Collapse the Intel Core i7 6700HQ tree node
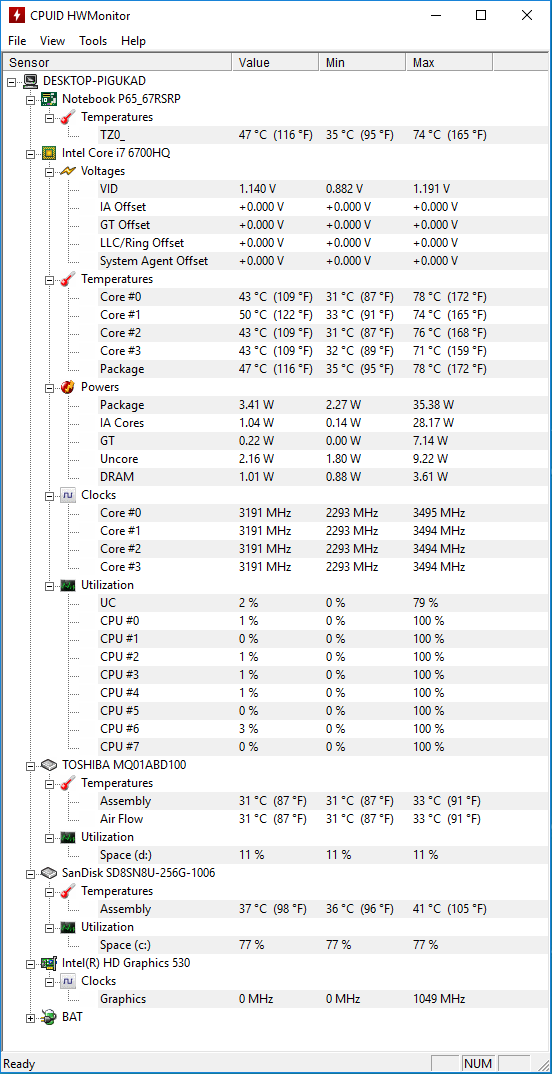 pyautogui.click(x=30, y=153)
